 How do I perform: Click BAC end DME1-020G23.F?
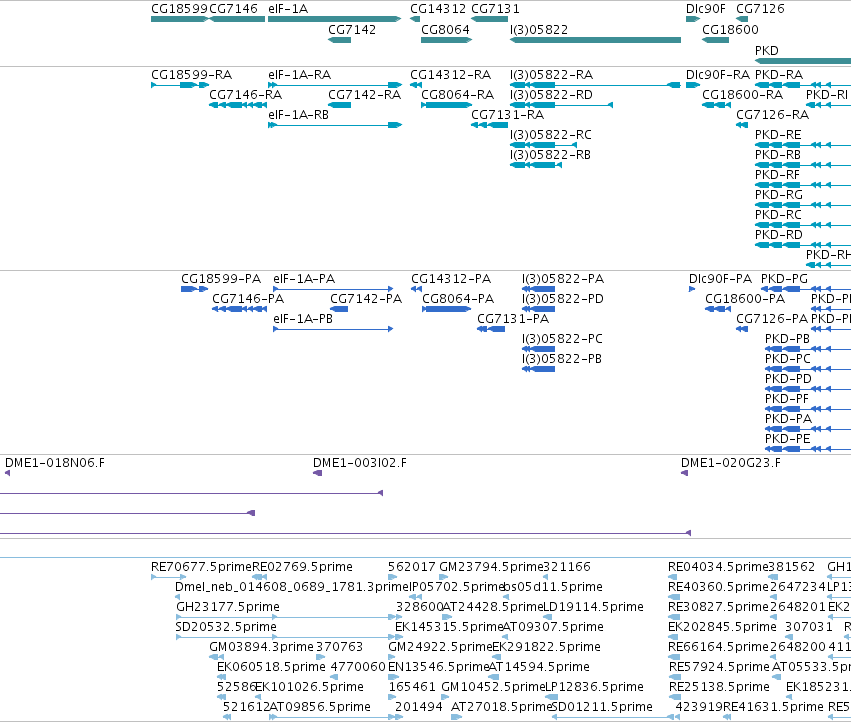(731, 463)
